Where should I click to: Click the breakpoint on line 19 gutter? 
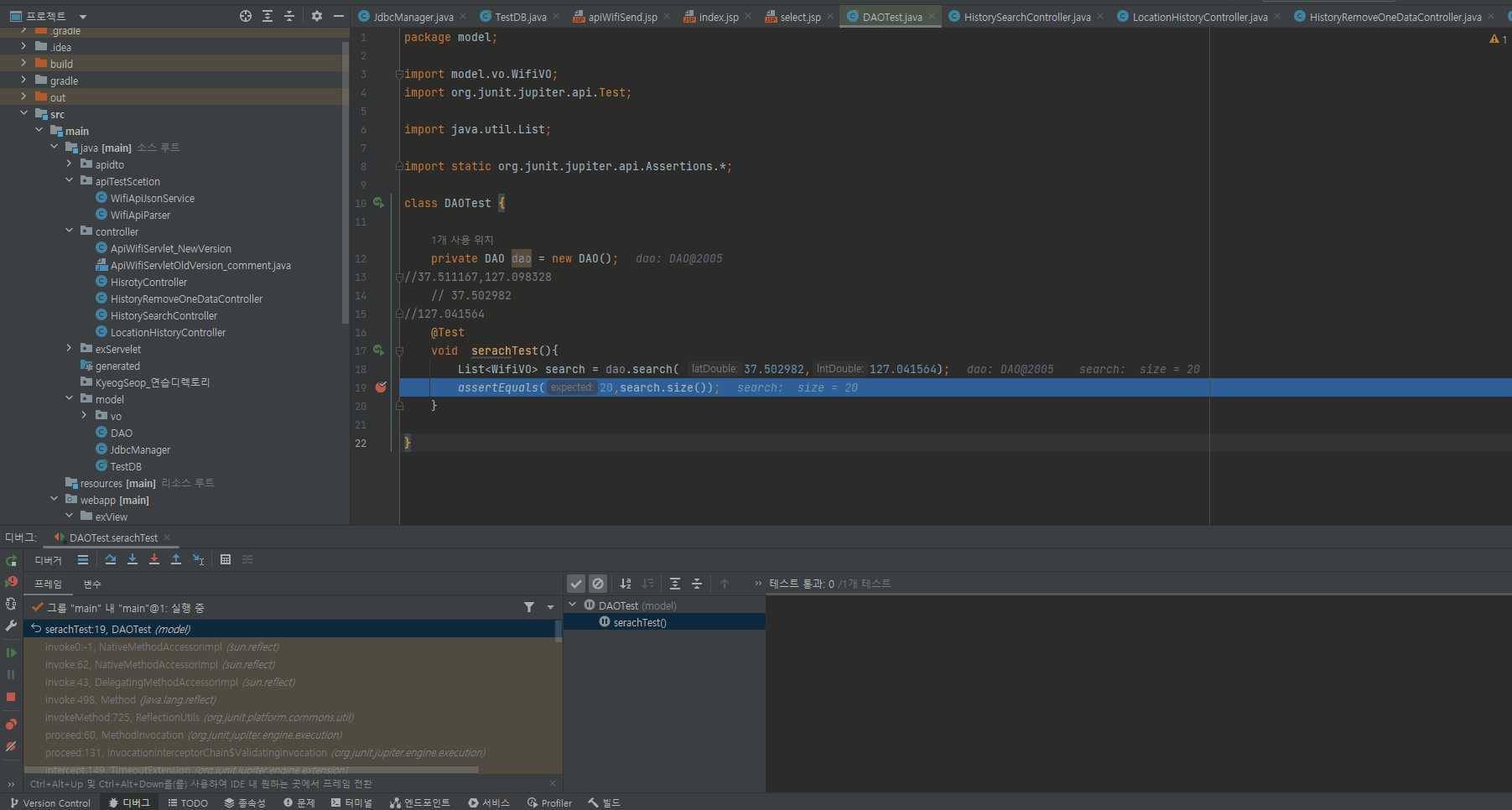[x=381, y=387]
